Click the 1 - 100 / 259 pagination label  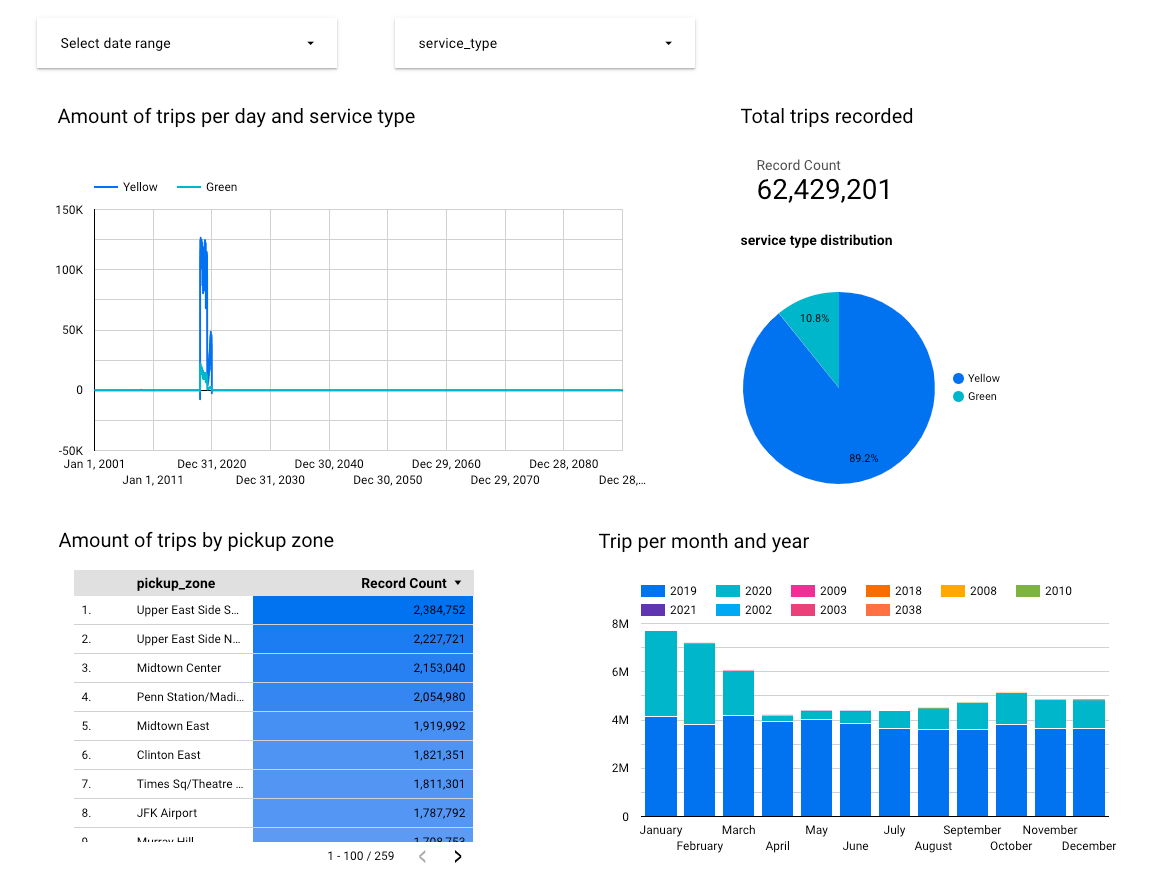362,856
